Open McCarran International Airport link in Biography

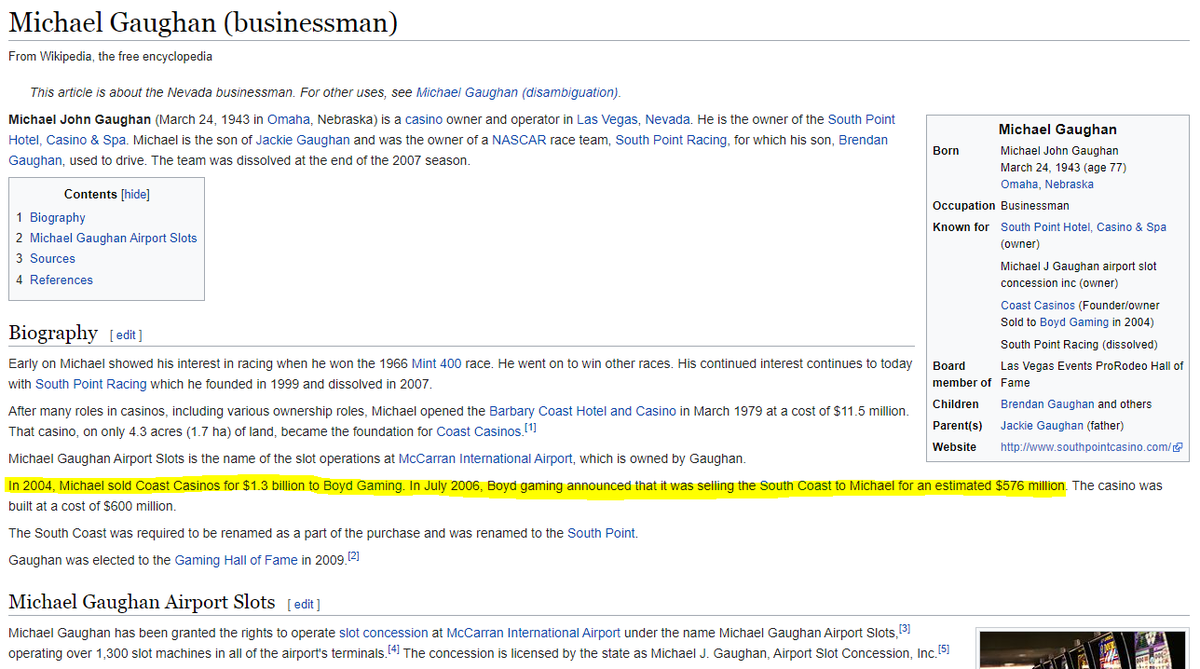click(486, 458)
